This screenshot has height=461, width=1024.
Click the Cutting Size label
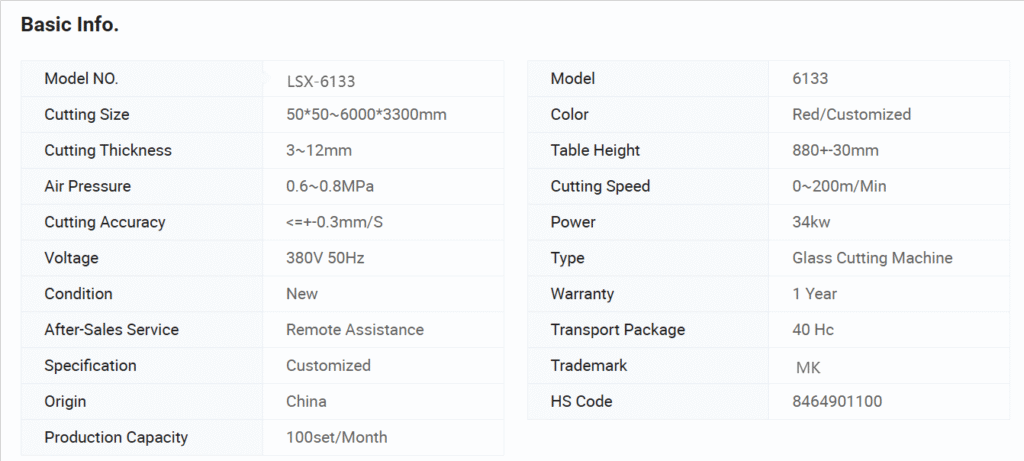[x=87, y=115]
